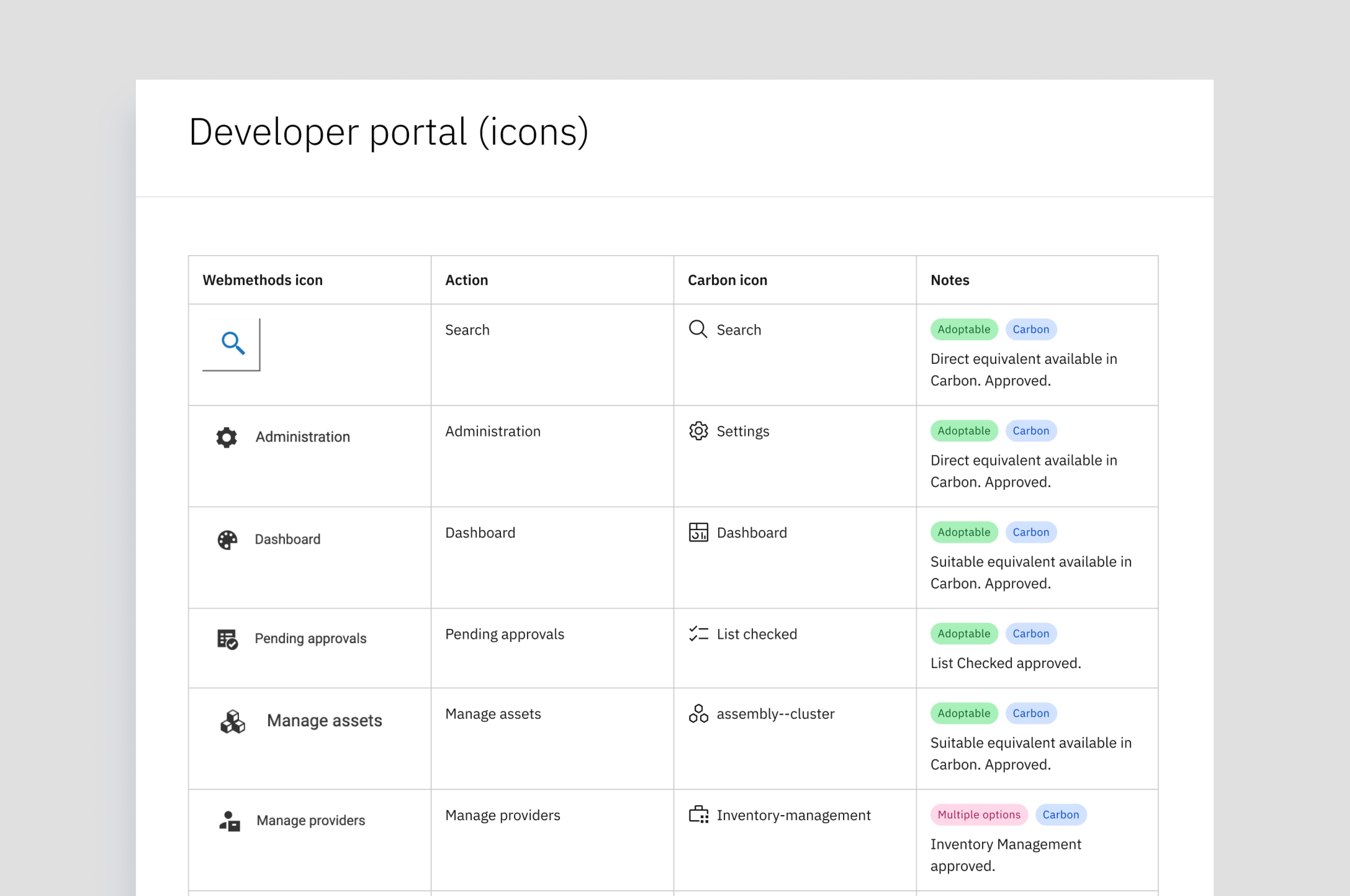This screenshot has height=896, width=1350.
Task: Click the Dashboard text in Action column
Action: tap(480, 533)
